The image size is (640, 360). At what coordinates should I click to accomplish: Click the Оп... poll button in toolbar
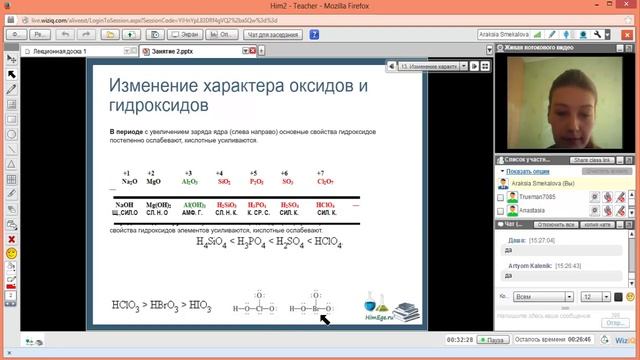pyautogui.click(x=222, y=35)
